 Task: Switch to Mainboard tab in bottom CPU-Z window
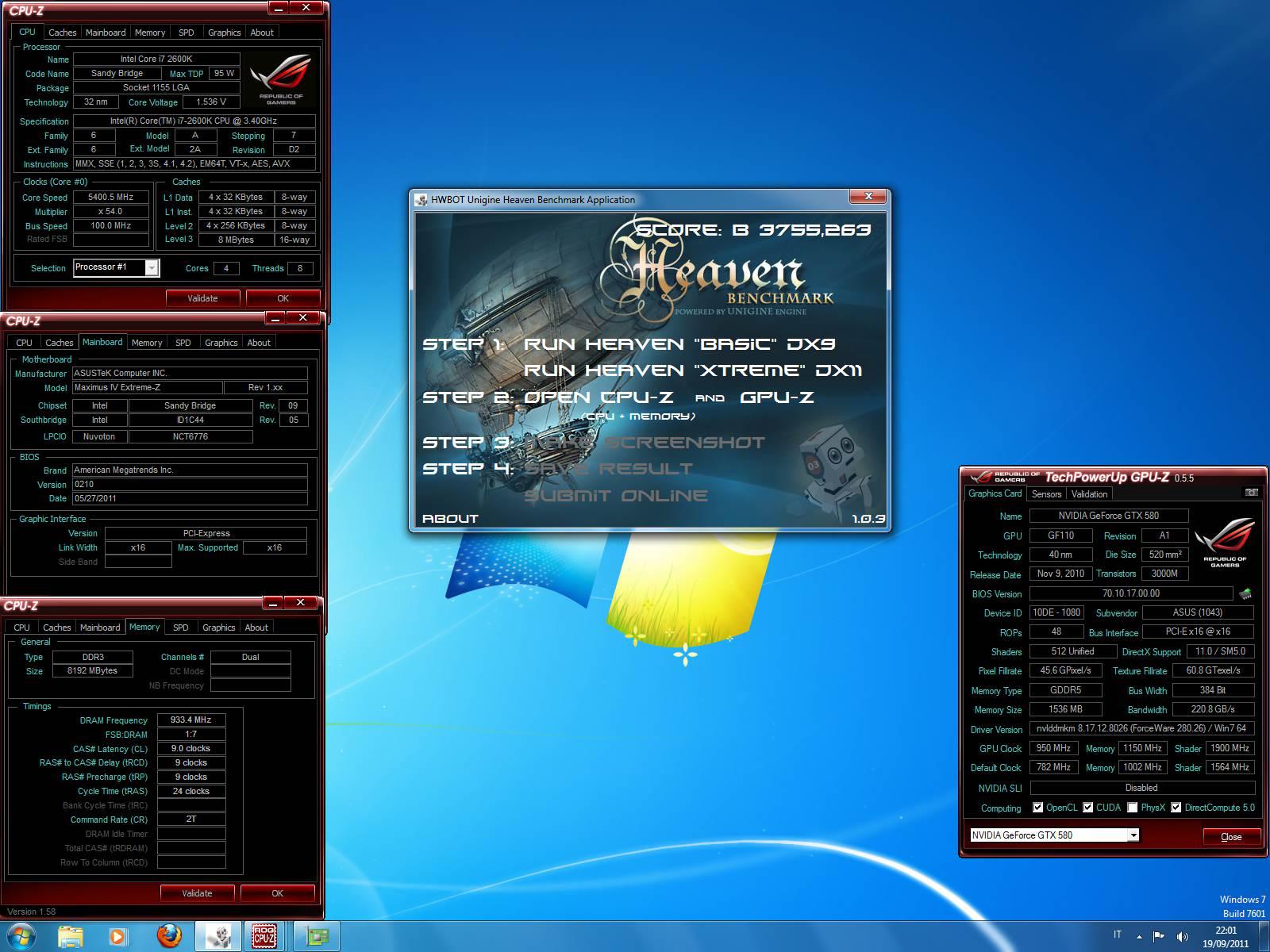click(100, 628)
